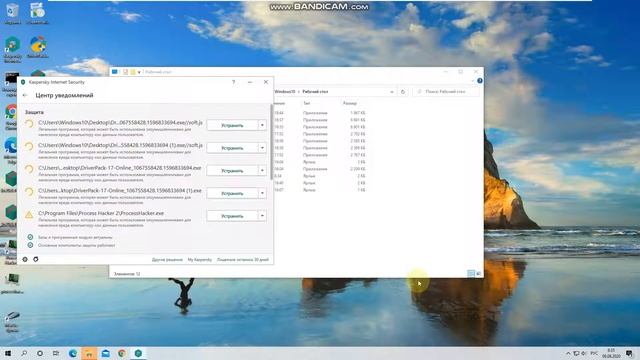Open Kaspersky settings gear icon
Viewport: 640px width, 360px height.
(25, 259)
